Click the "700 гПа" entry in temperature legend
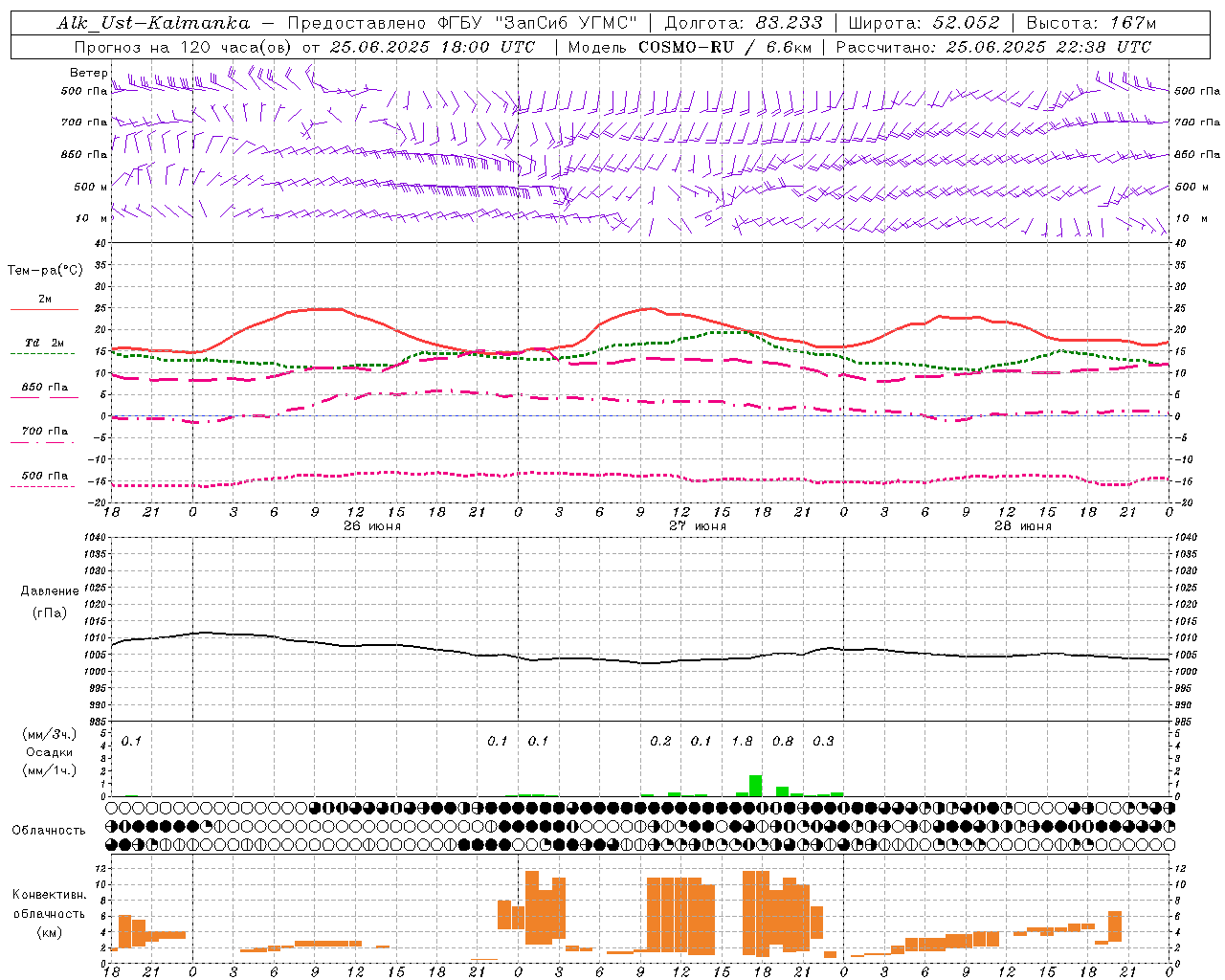The width and height of the screenshot is (1225, 980). (x=45, y=432)
